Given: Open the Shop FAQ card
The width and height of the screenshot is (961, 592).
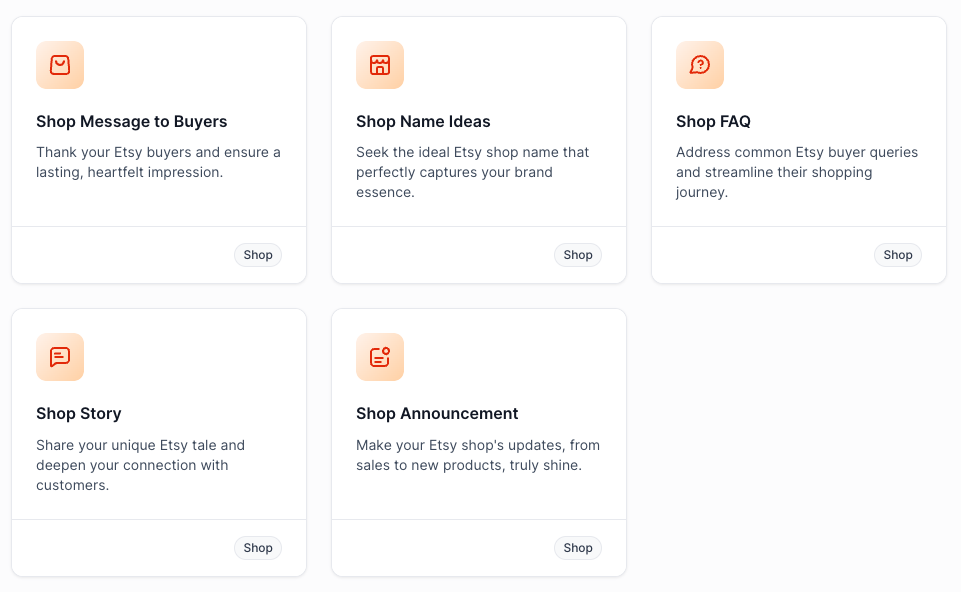Looking at the screenshot, I should pyautogui.click(x=798, y=150).
